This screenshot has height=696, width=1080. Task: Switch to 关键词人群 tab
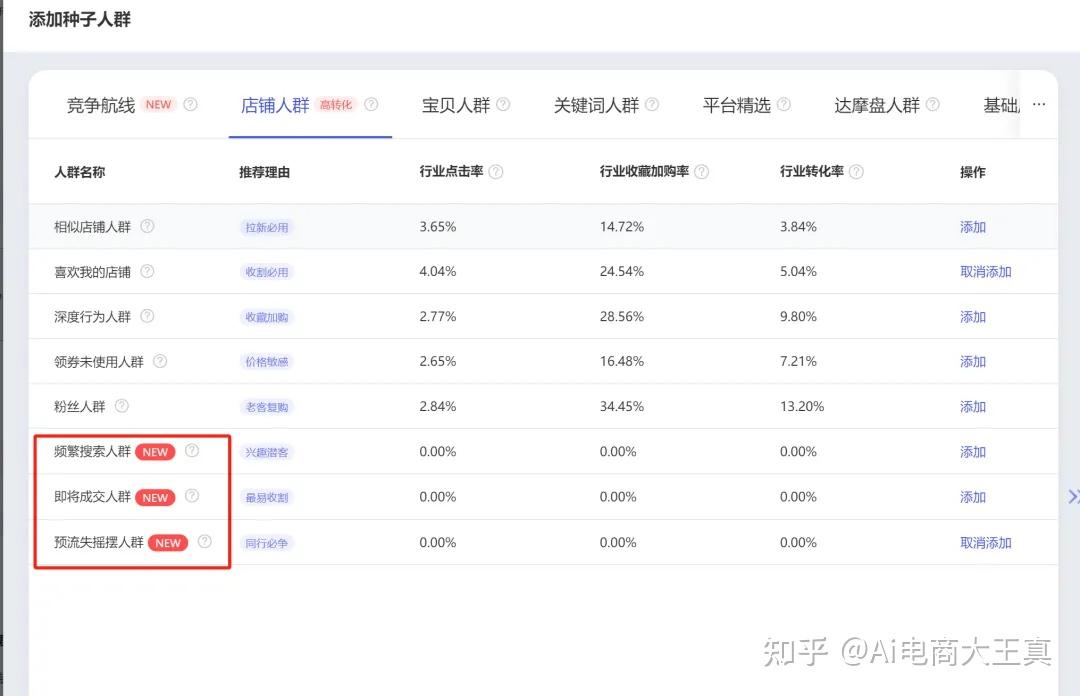[596, 105]
